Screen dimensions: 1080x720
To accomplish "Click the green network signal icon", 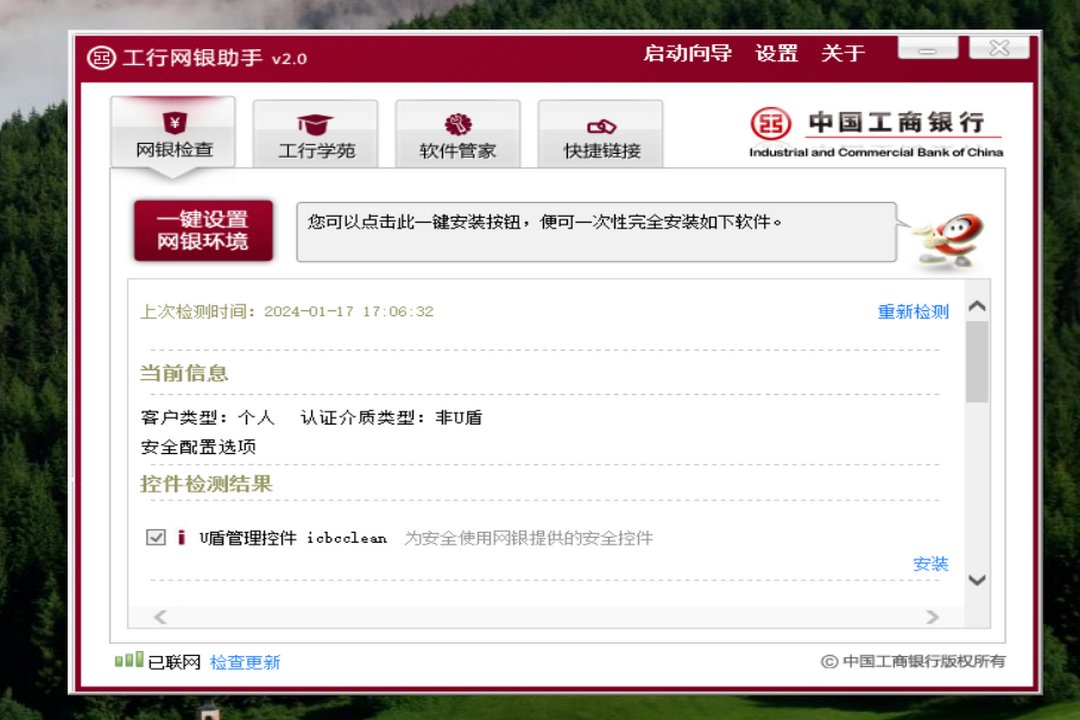I will pos(129,660).
